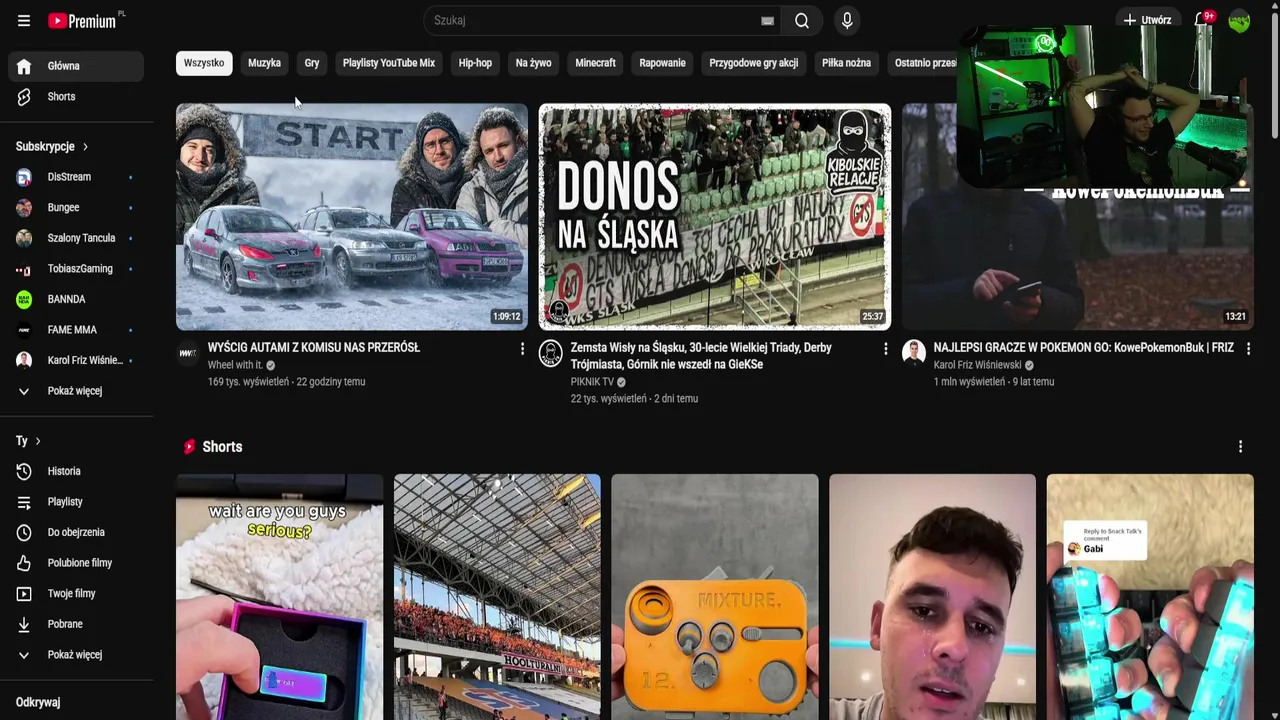1280x720 pixels.
Task: Play the DONOS NA ŚLĄSKA thumbnail video
Action: pyautogui.click(x=715, y=217)
